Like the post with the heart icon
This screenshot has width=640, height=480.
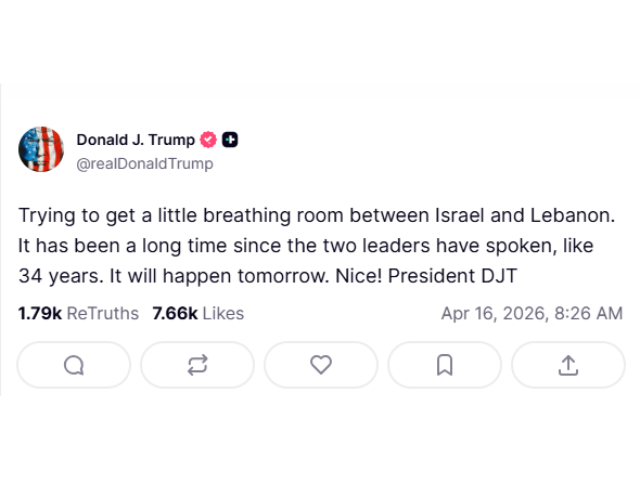click(x=321, y=366)
